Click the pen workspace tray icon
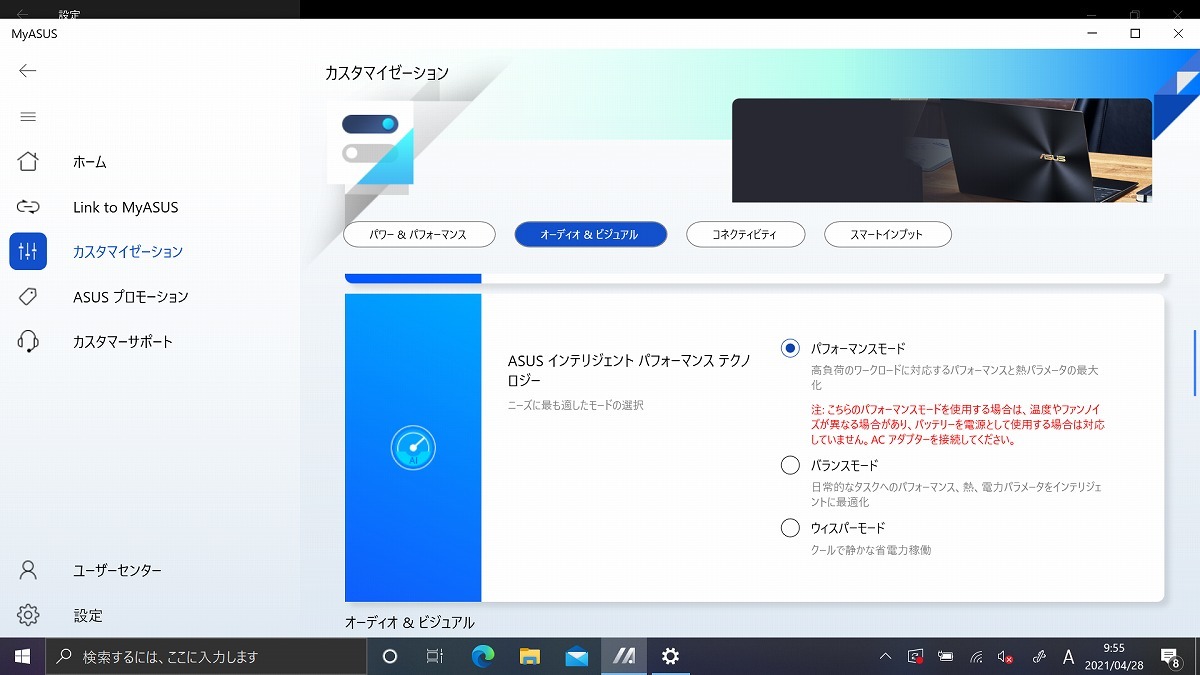 [x=1039, y=656]
